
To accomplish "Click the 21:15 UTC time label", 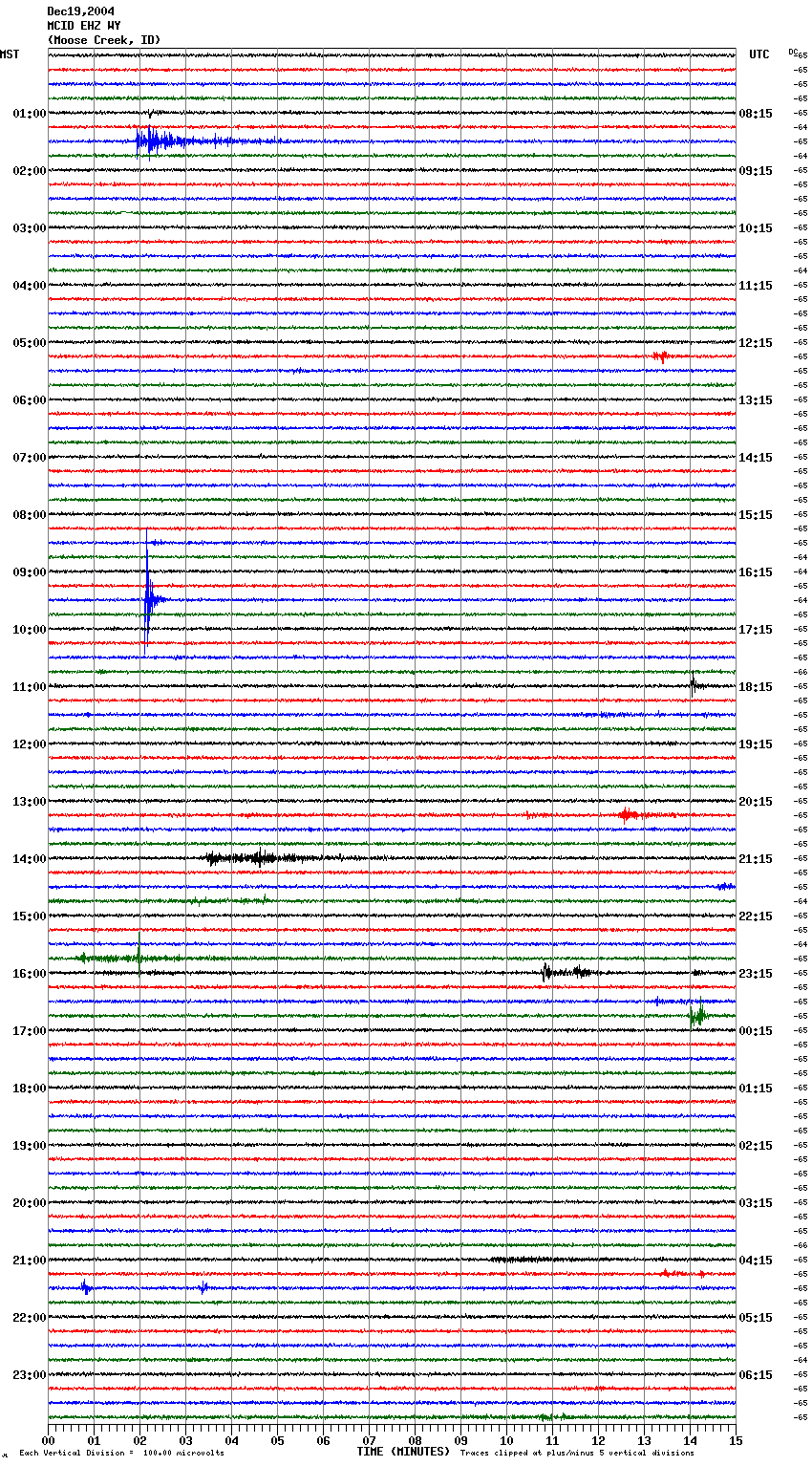I will 756,858.
